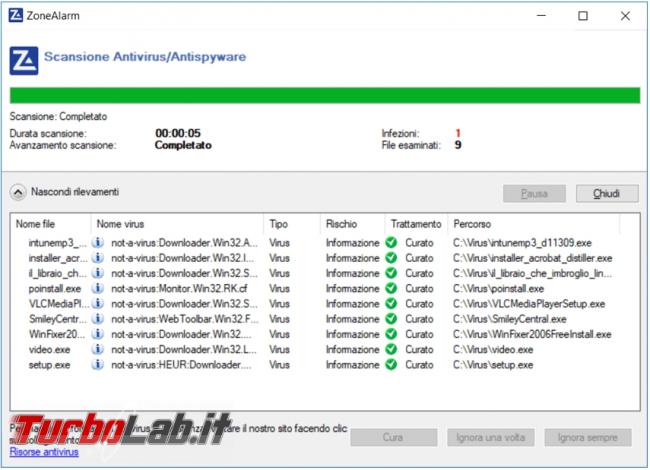Image resolution: width=650 pixels, height=470 pixels.
Task: Click the Scansione: Completato status text
Action: 58,116
